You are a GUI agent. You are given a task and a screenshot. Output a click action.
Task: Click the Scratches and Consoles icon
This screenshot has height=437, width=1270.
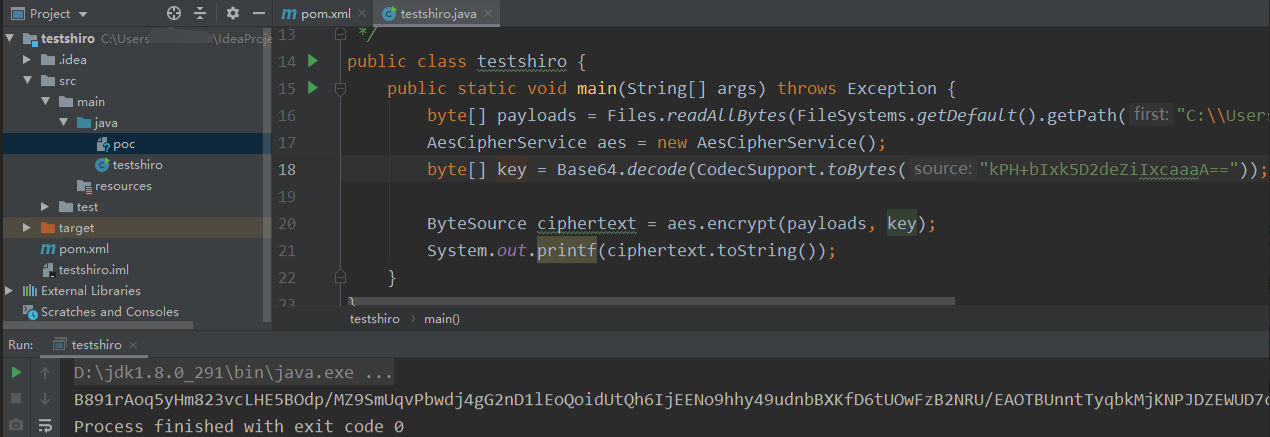point(29,312)
